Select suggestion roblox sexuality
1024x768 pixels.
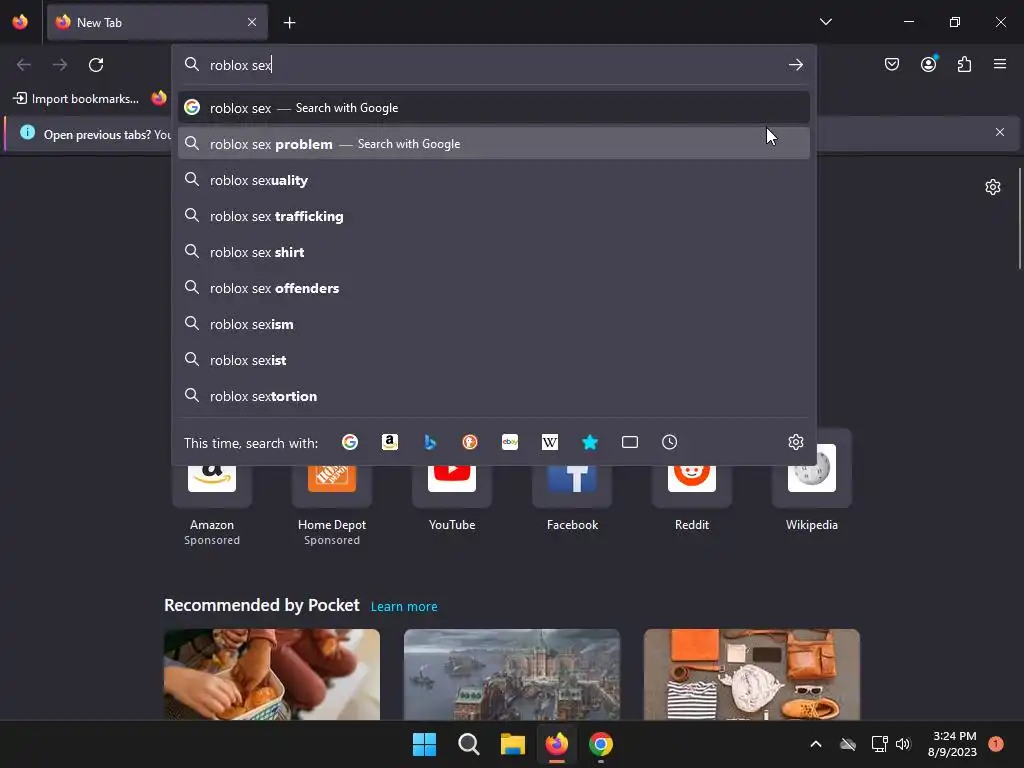pos(494,180)
